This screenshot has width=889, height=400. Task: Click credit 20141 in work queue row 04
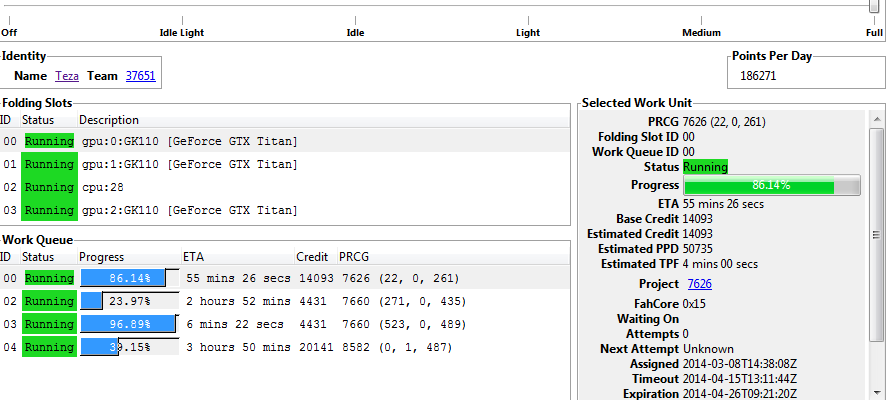click(316, 347)
